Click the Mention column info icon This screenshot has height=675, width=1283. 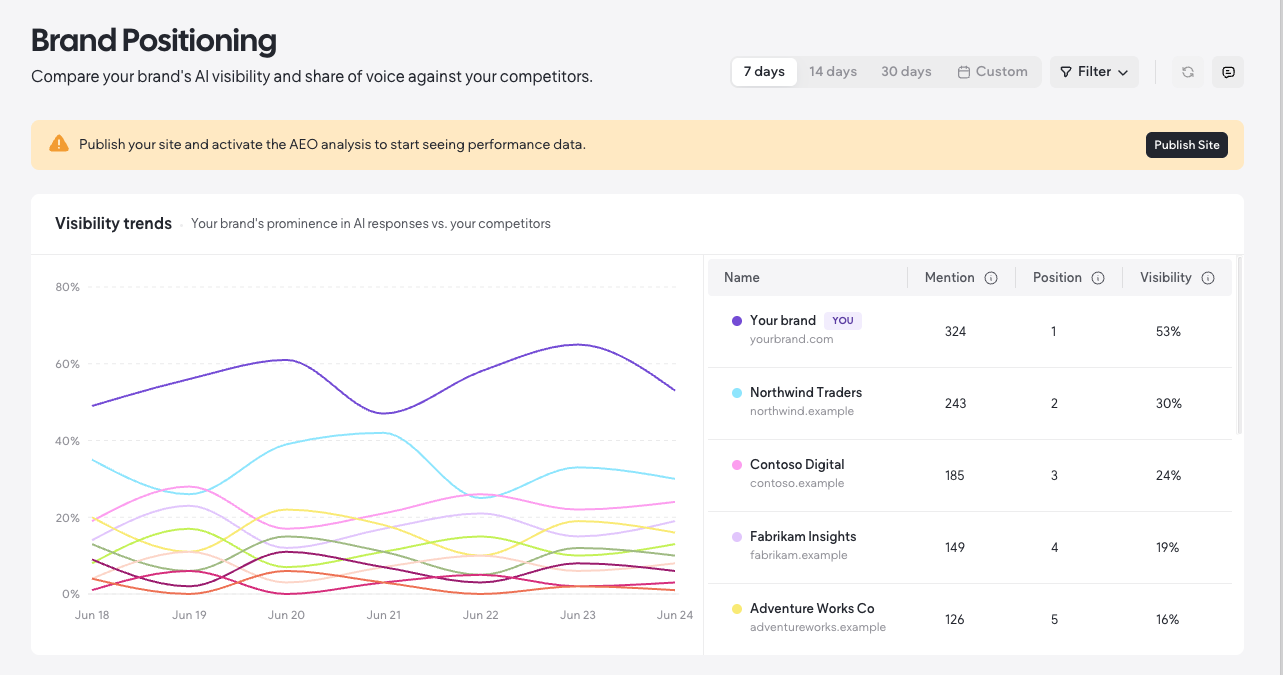(991, 278)
